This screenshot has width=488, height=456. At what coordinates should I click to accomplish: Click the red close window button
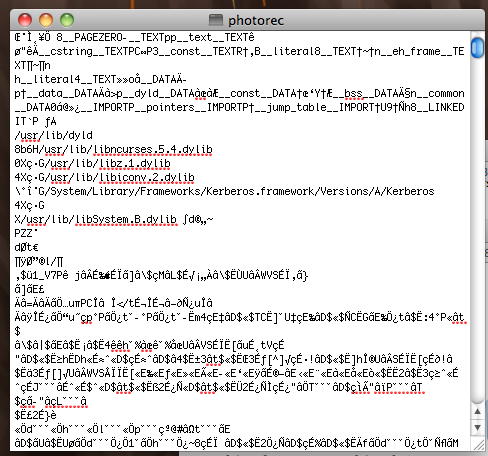[x=25, y=20]
